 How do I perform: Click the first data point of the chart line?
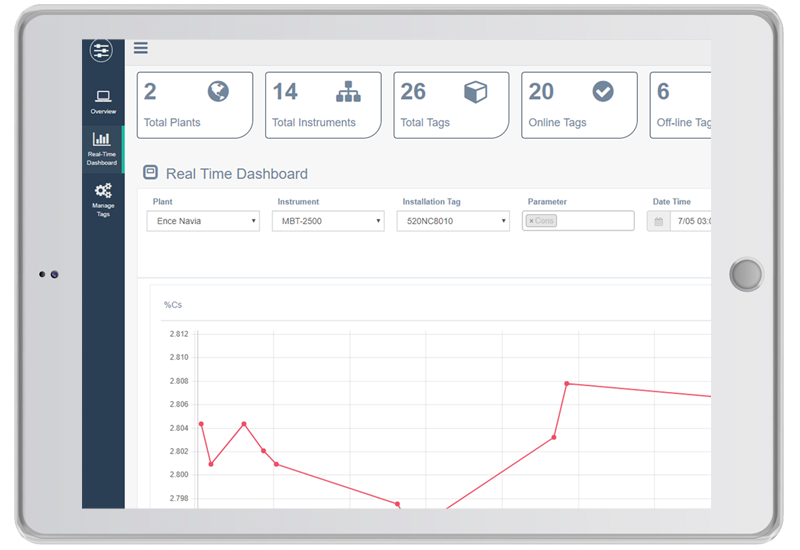pos(201,424)
